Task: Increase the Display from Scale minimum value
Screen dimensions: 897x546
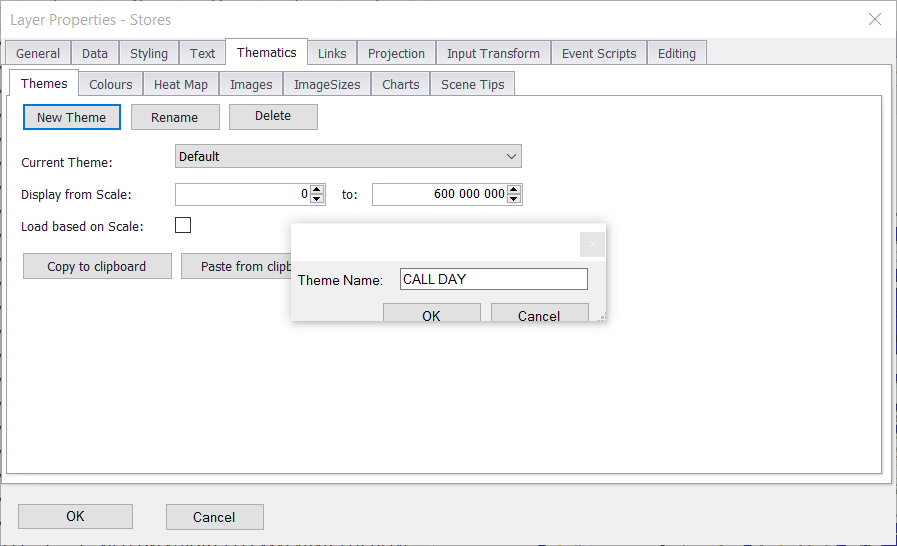Action: 317,189
